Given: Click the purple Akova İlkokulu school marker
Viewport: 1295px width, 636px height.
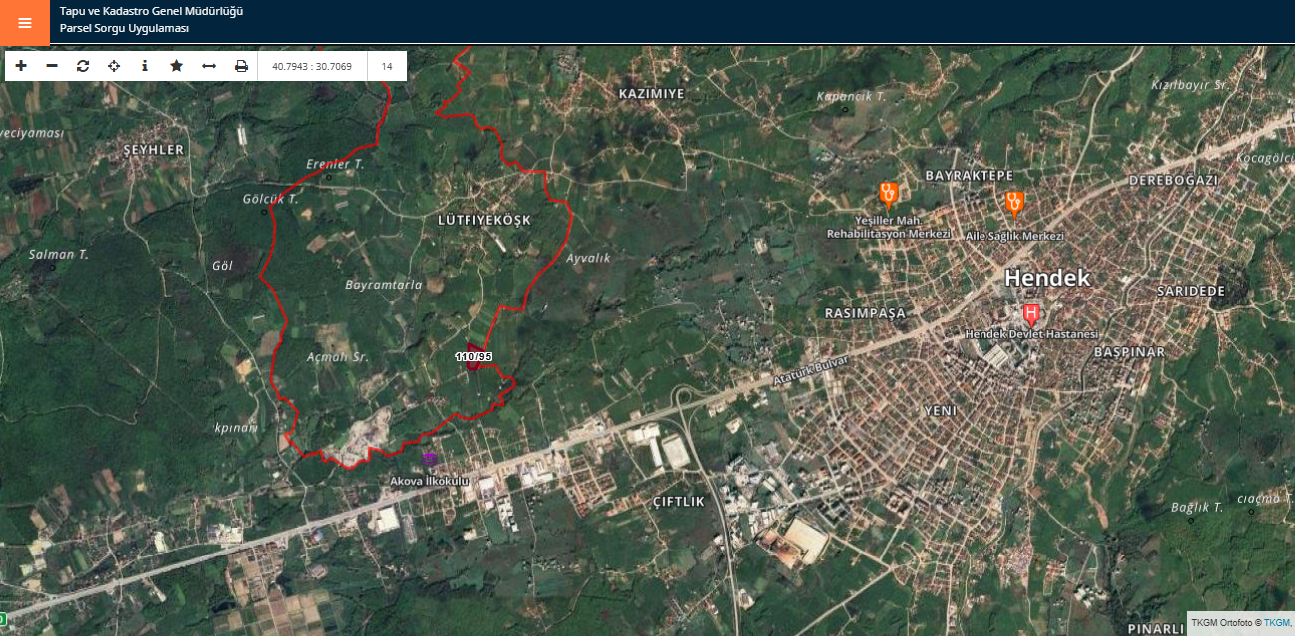Looking at the screenshot, I should (430, 459).
